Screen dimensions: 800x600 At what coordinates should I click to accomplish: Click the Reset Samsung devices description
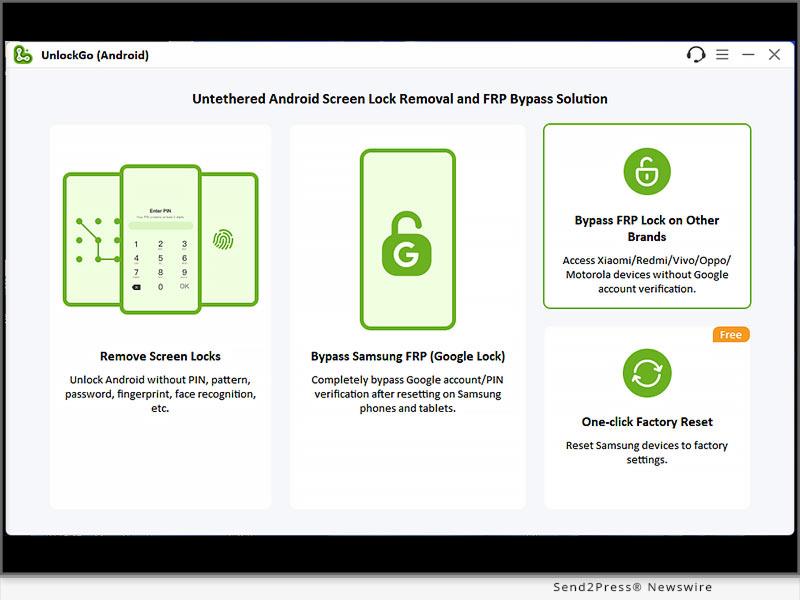point(647,453)
